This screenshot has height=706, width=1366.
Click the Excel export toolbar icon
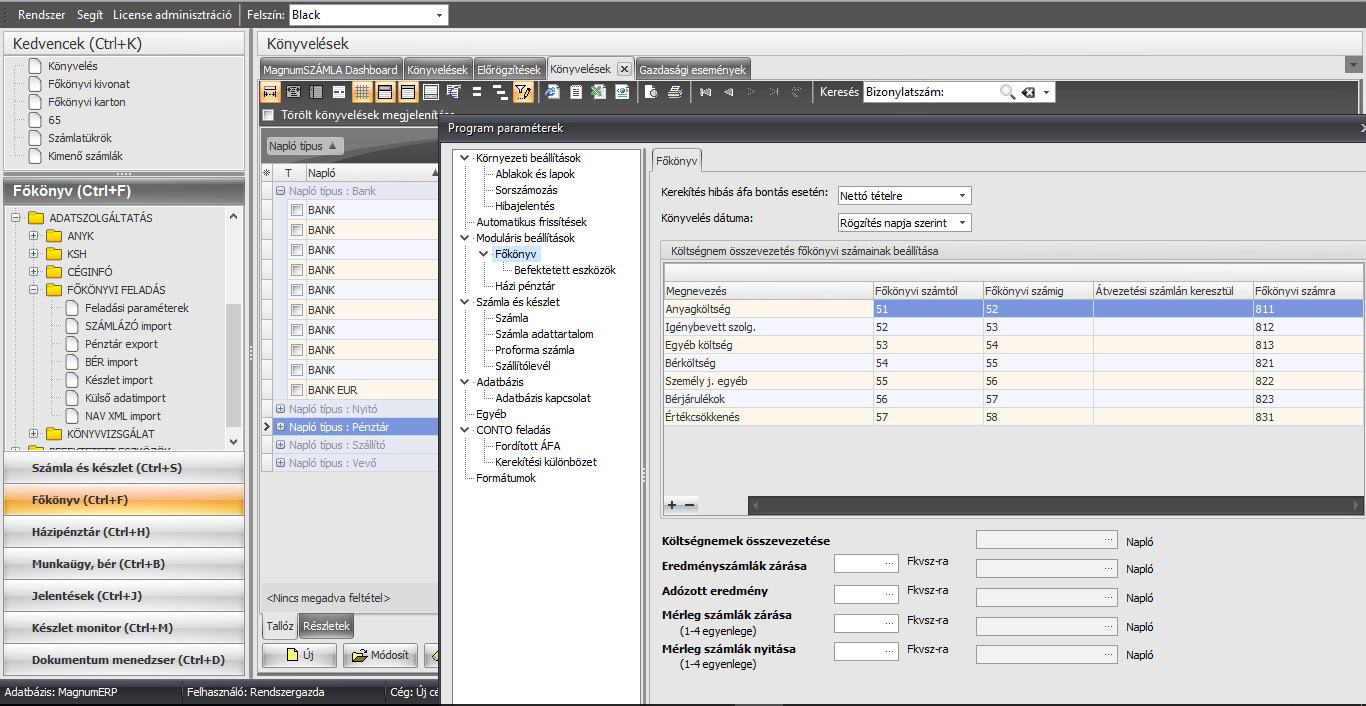coord(598,92)
